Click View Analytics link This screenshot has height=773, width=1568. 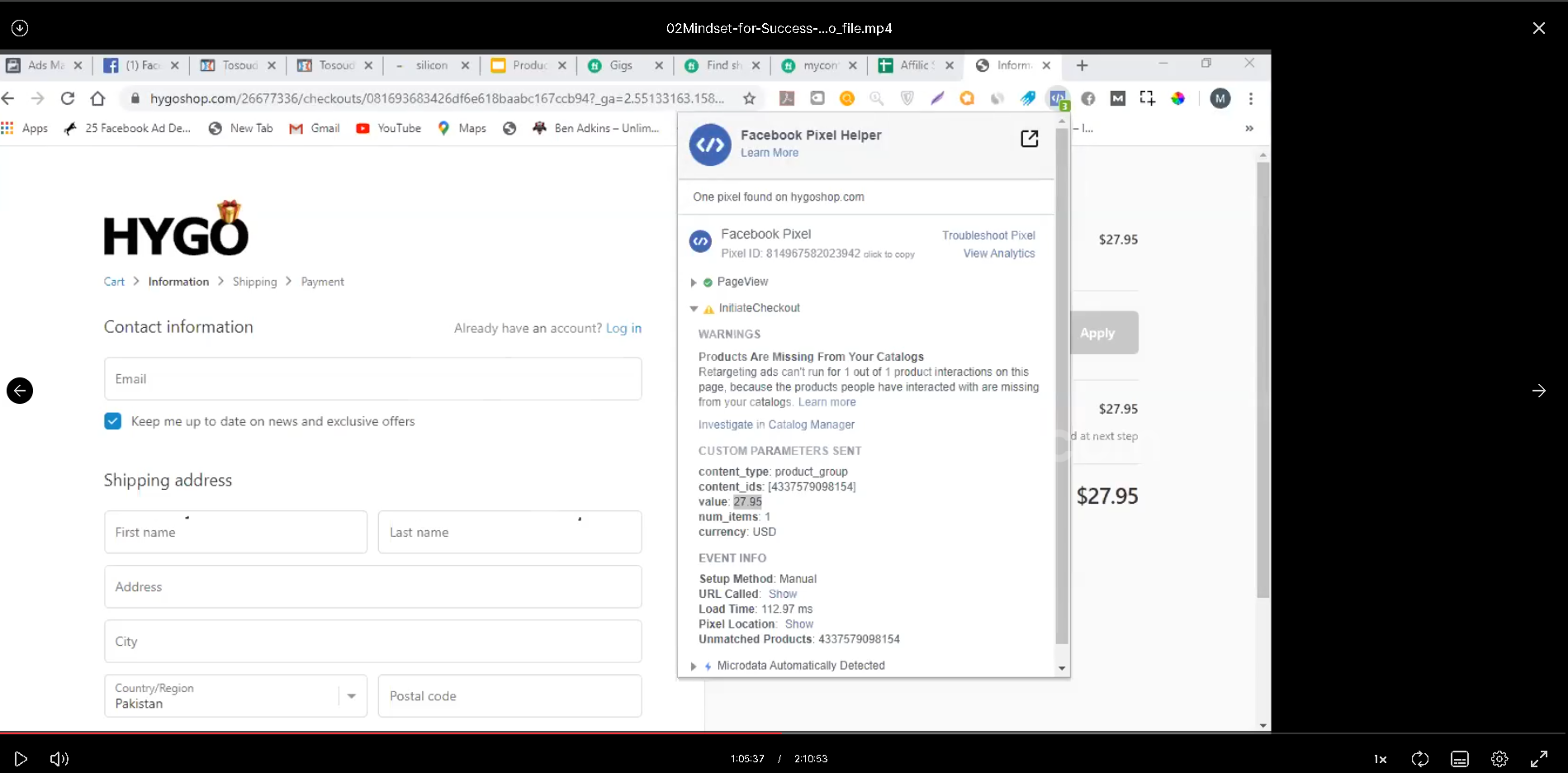pyautogui.click(x=999, y=254)
